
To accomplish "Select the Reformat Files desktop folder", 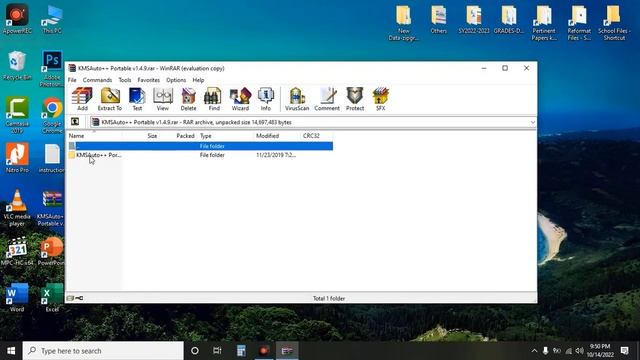I will (579, 22).
